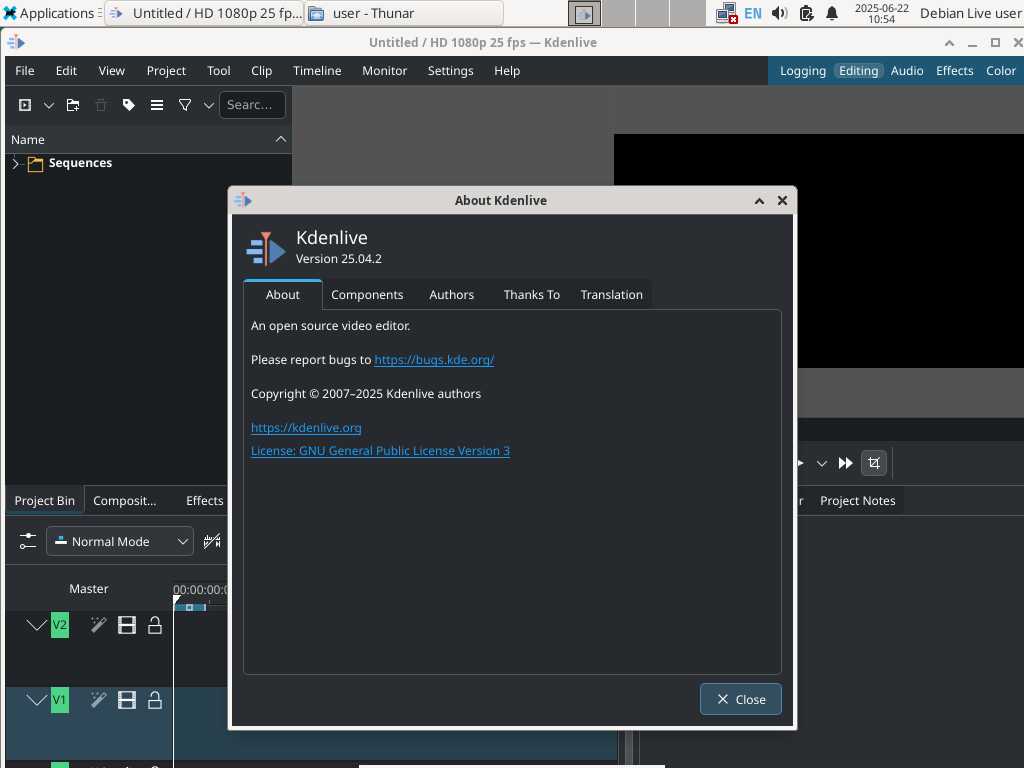This screenshot has width=1024, height=768.
Task: Open the kdenlive.org link
Action: coord(306,428)
